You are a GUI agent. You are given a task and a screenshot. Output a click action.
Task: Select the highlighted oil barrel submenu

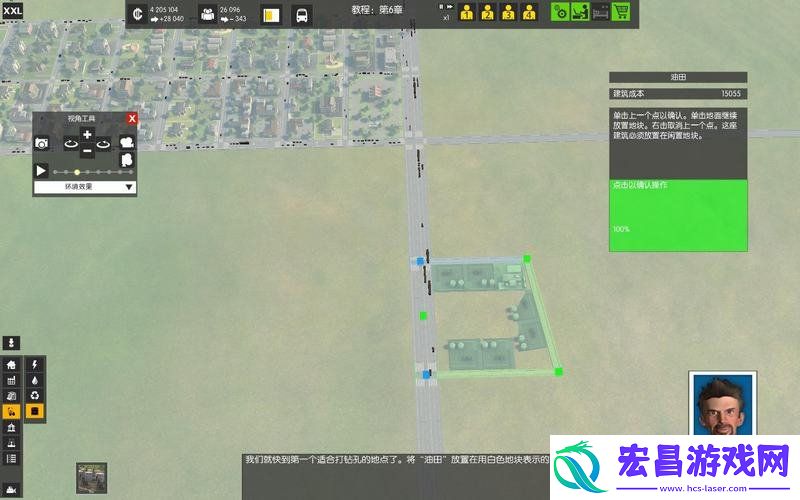(35, 411)
